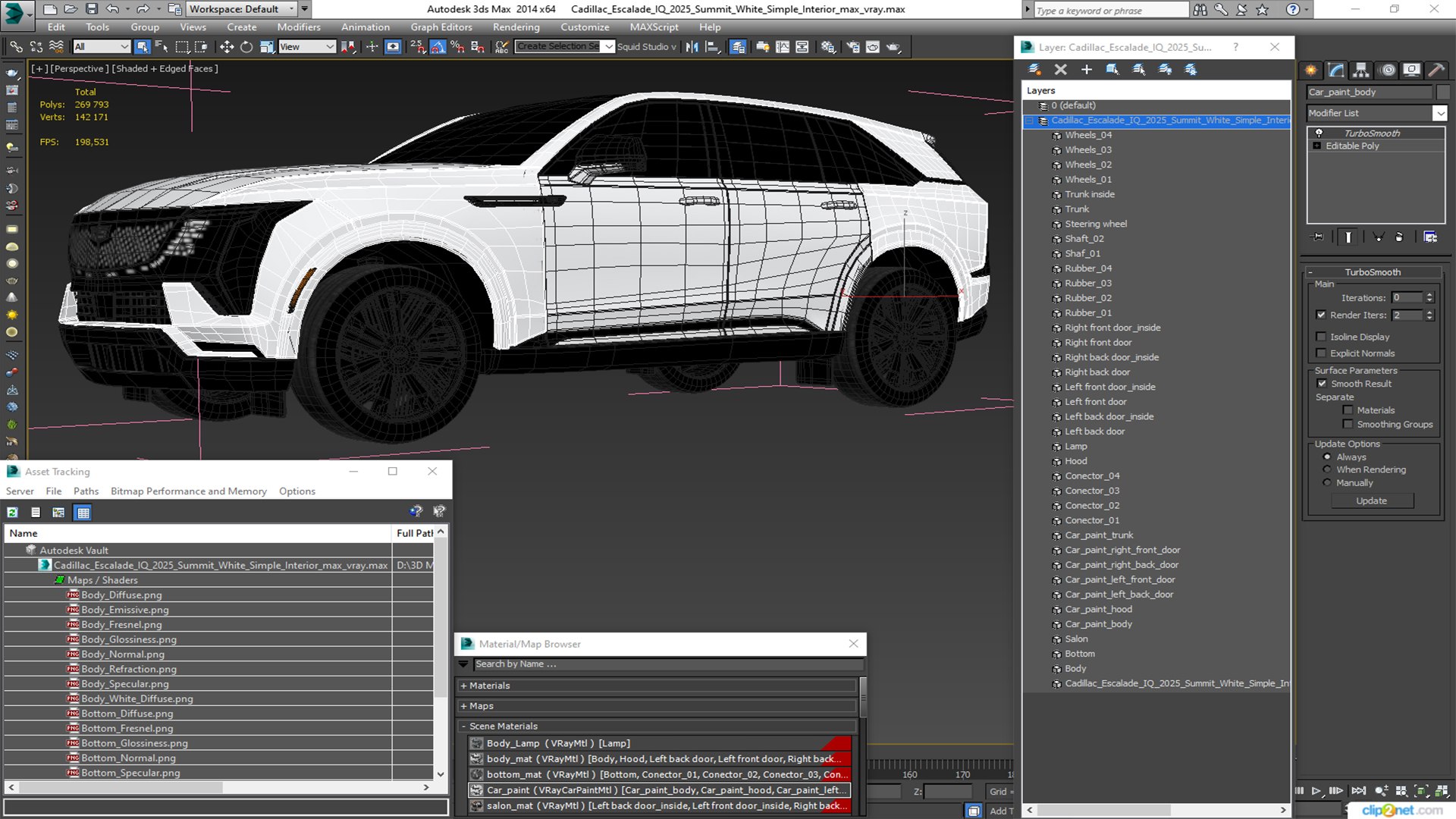This screenshot has width=1456, height=819.
Task: Open the Material Editor from toolbar
Action: 828,47
